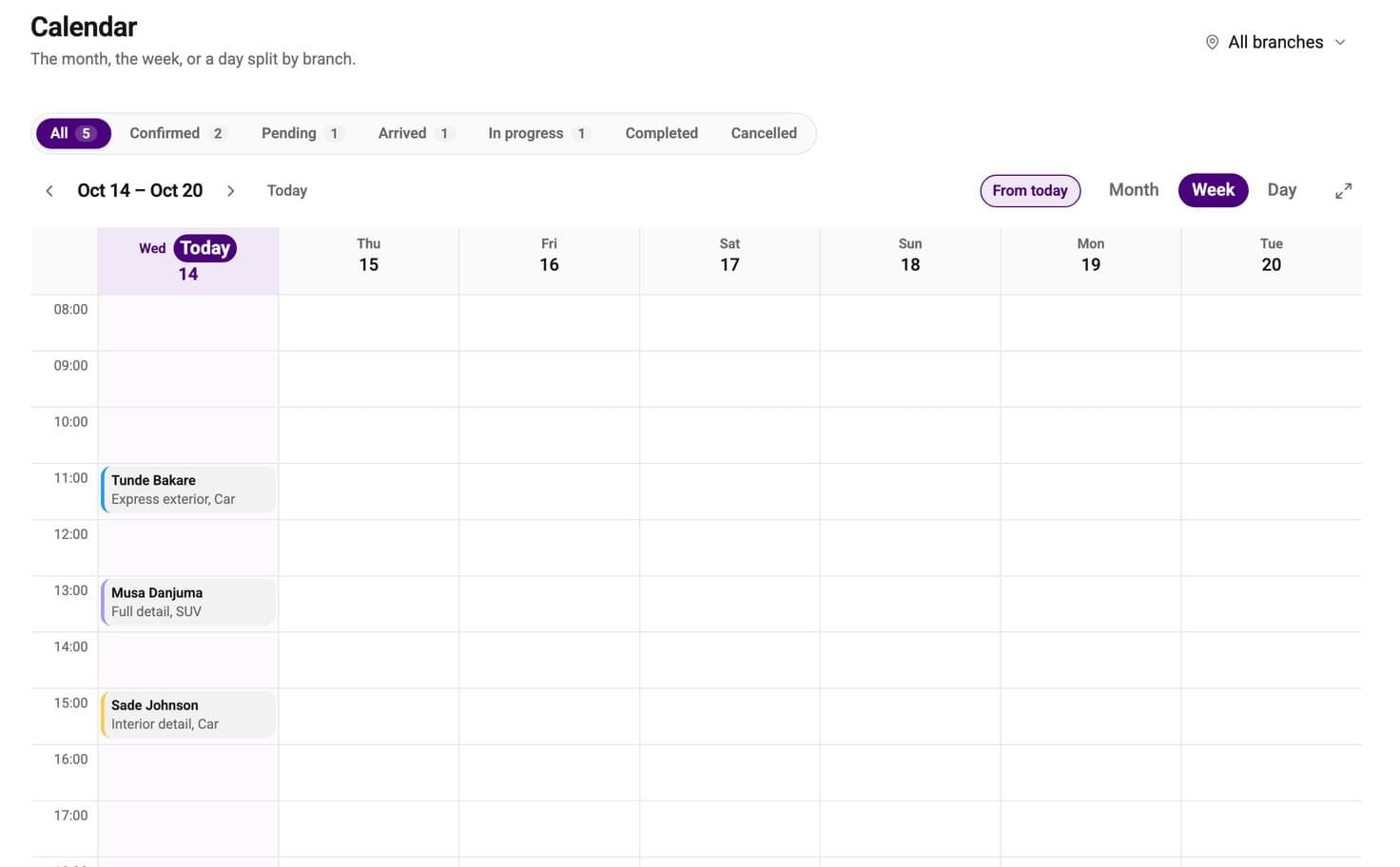Open Musa Danjuma's Full detail appointment

(188, 602)
